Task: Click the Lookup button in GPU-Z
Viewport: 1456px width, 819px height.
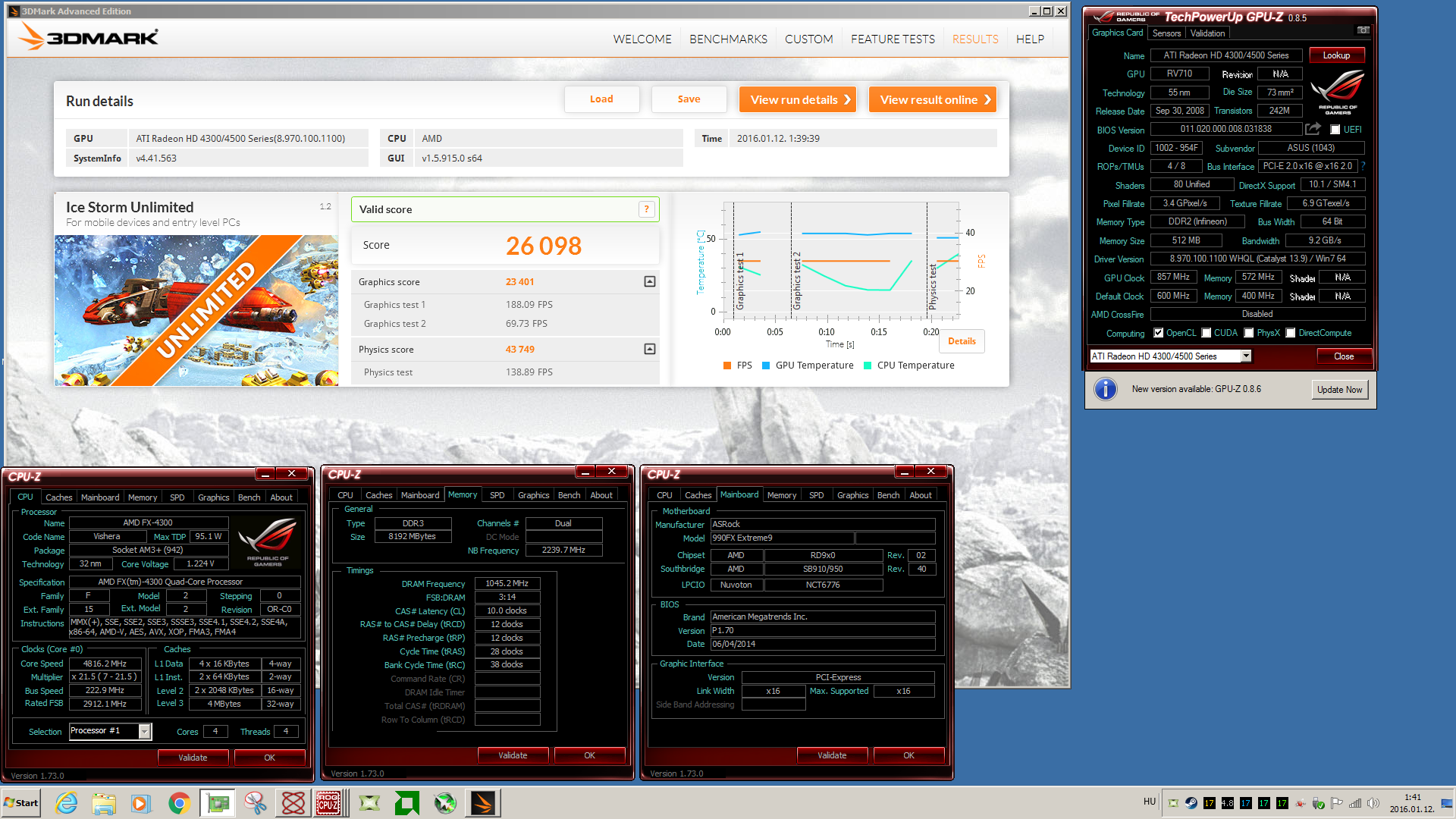Action: pos(1336,55)
